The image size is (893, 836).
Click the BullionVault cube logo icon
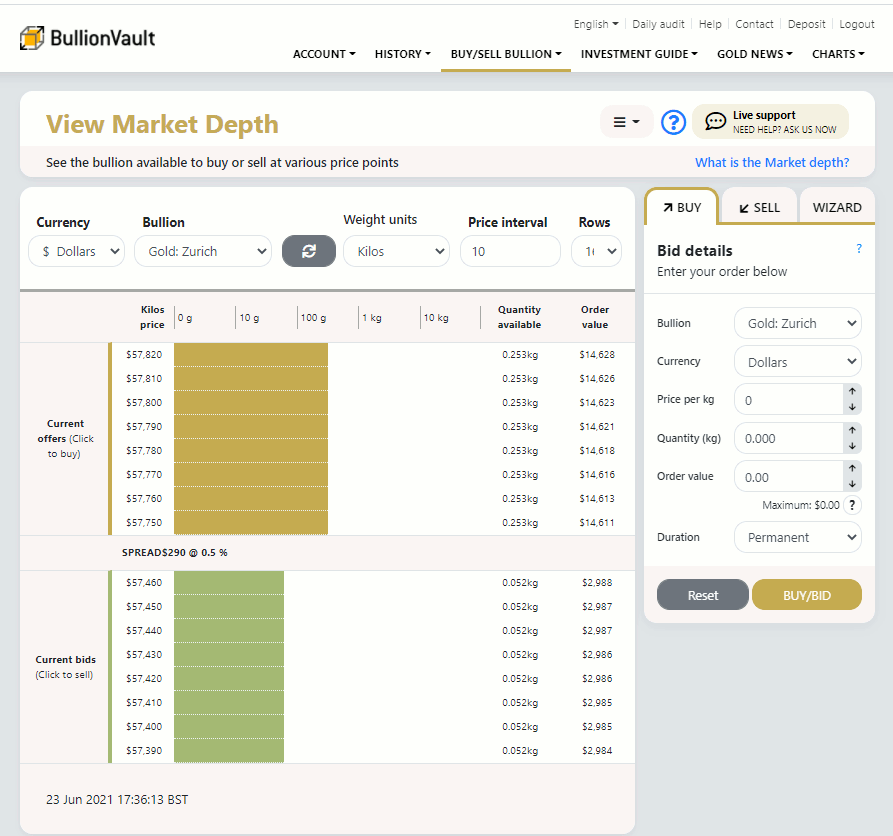(x=32, y=38)
